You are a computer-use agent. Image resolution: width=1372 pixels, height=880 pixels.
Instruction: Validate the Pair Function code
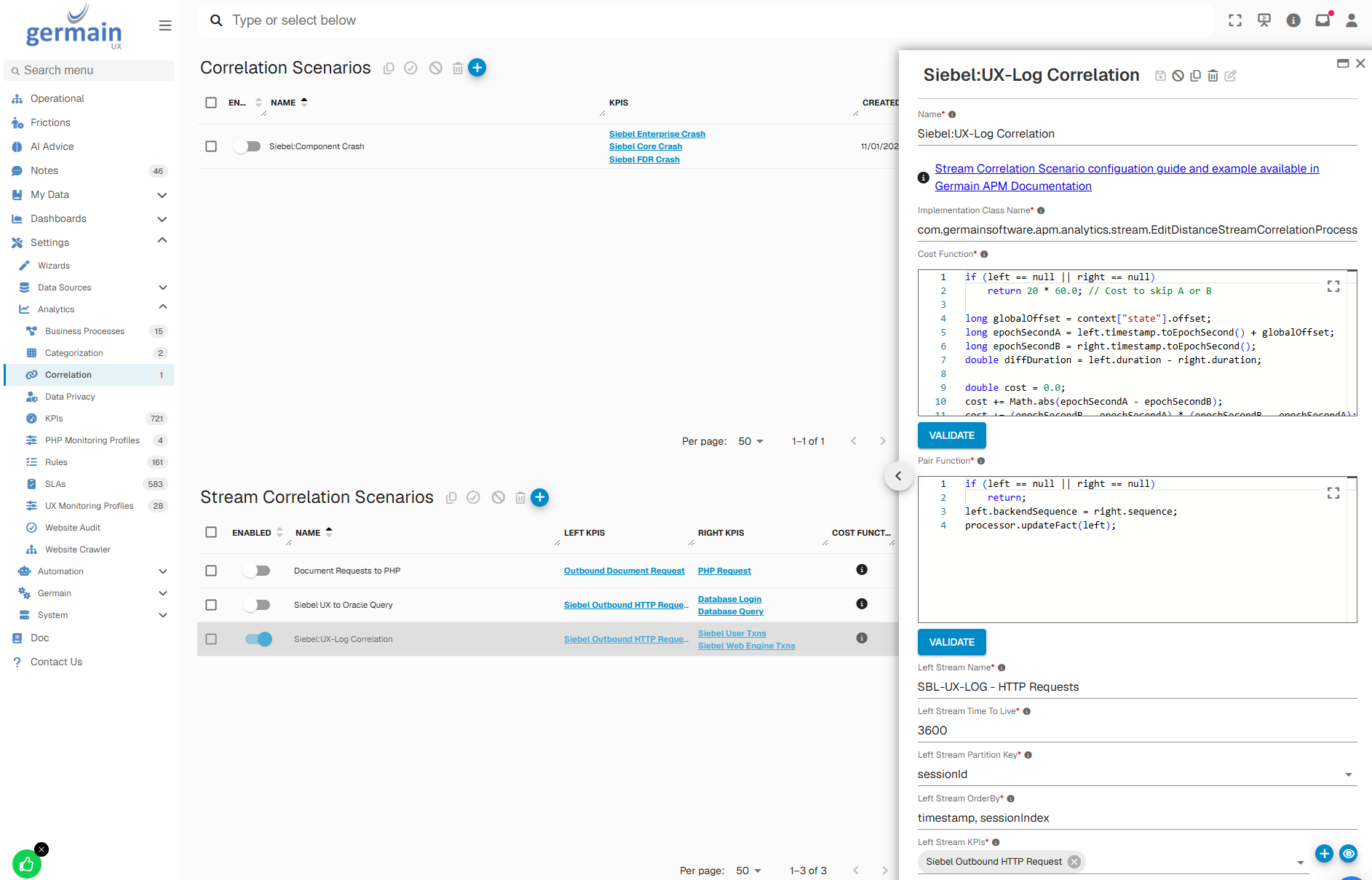tap(952, 642)
